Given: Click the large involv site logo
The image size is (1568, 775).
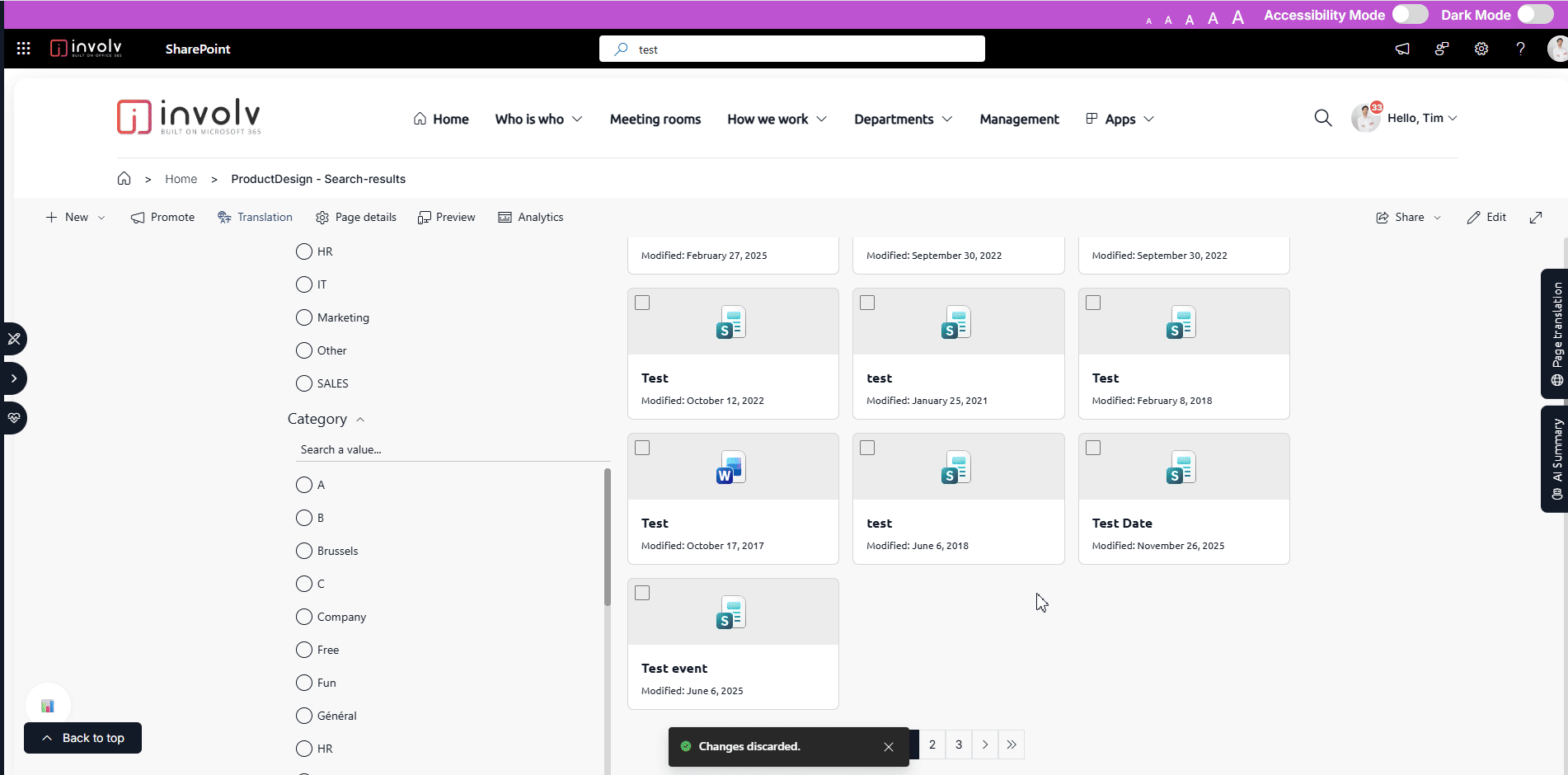Looking at the screenshot, I should [x=189, y=116].
